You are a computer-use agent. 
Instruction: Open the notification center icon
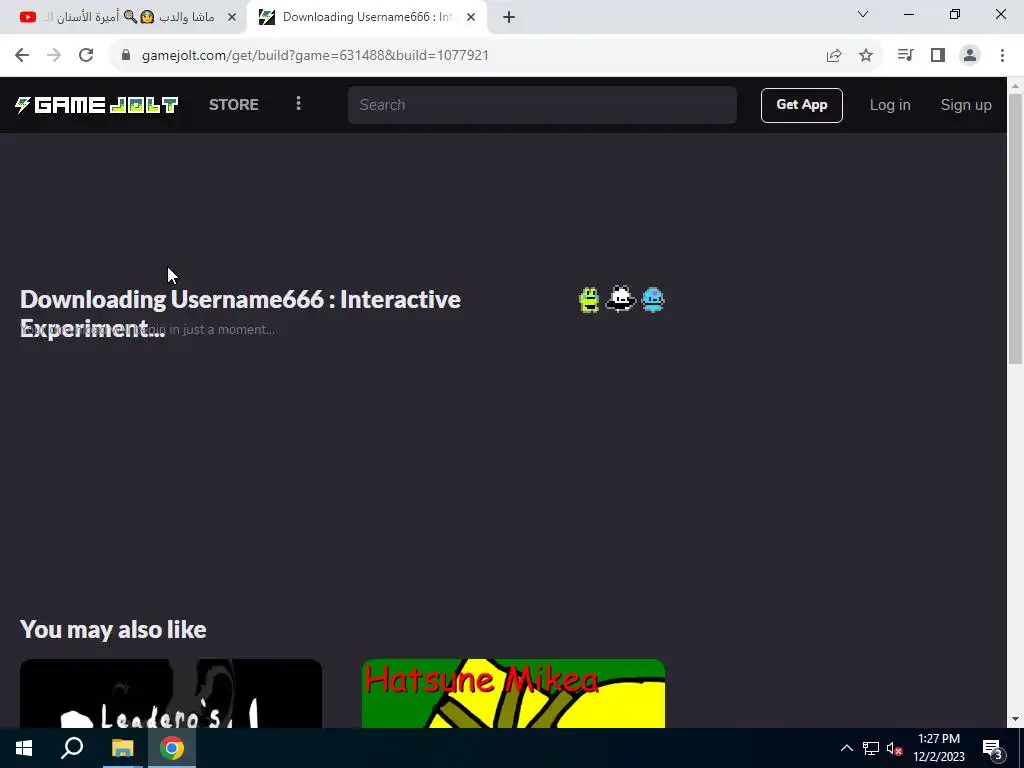tap(993, 749)
